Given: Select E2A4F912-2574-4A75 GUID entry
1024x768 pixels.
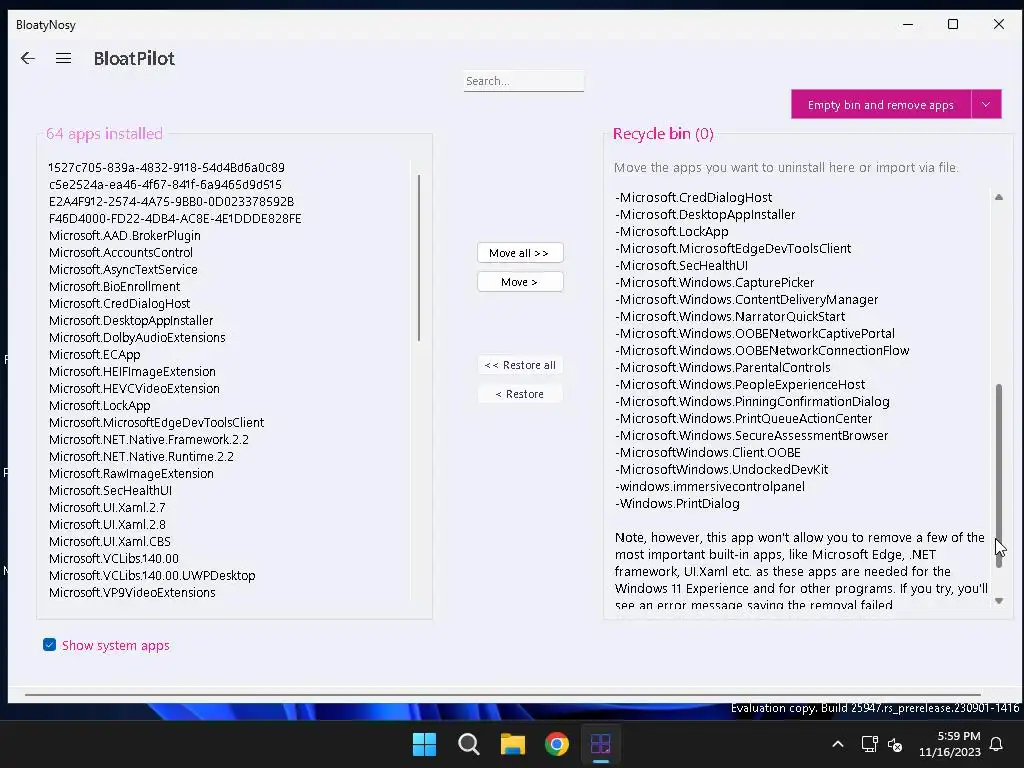Looking at the screenshot, I should click(x=171, y=201).
